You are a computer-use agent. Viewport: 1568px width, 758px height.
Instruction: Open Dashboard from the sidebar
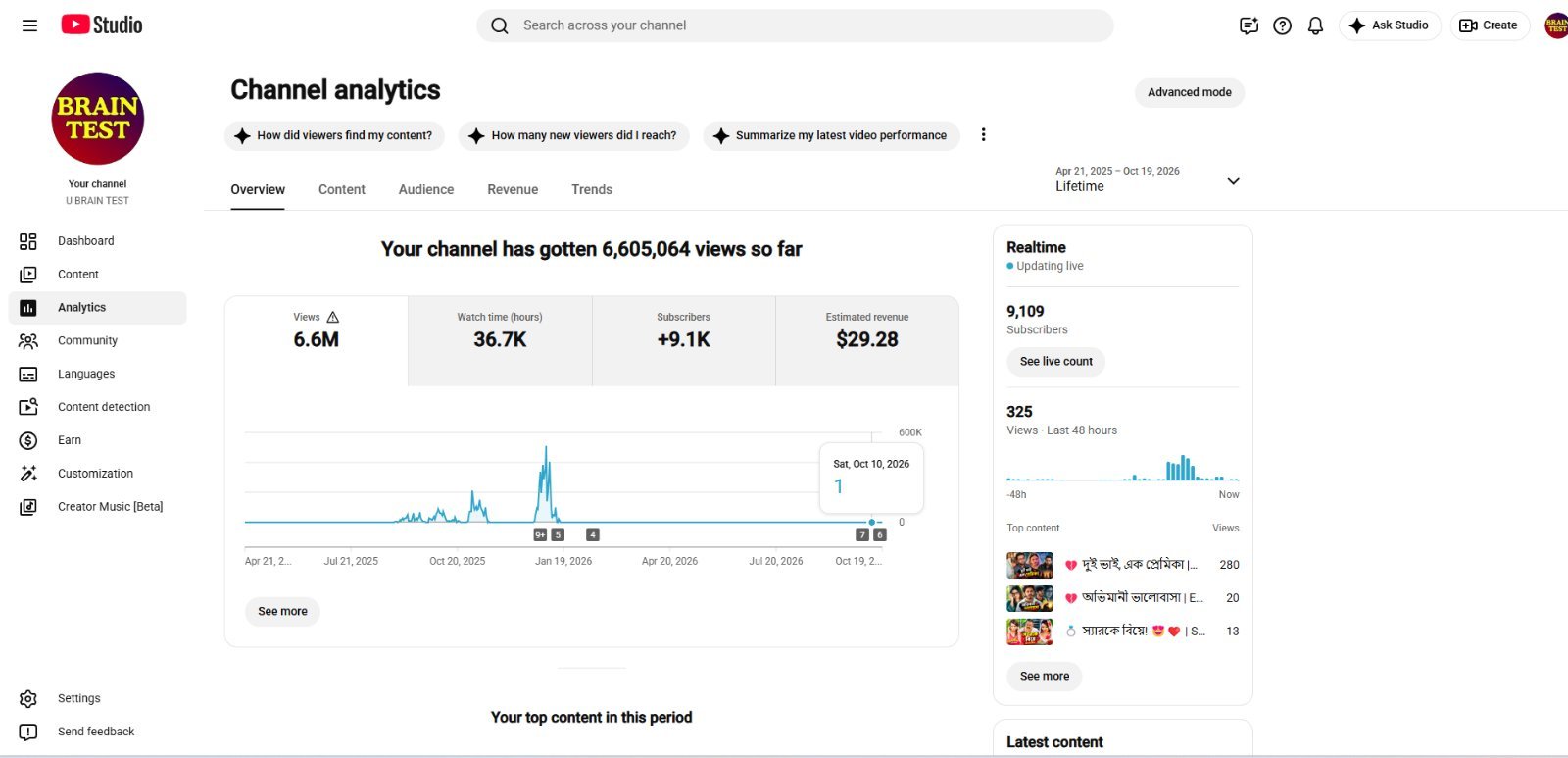97,241
